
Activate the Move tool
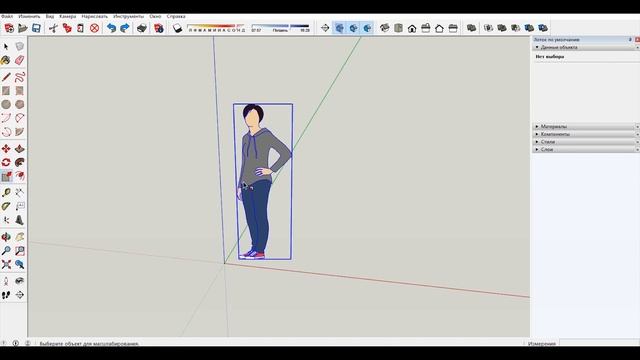point(6,149)
